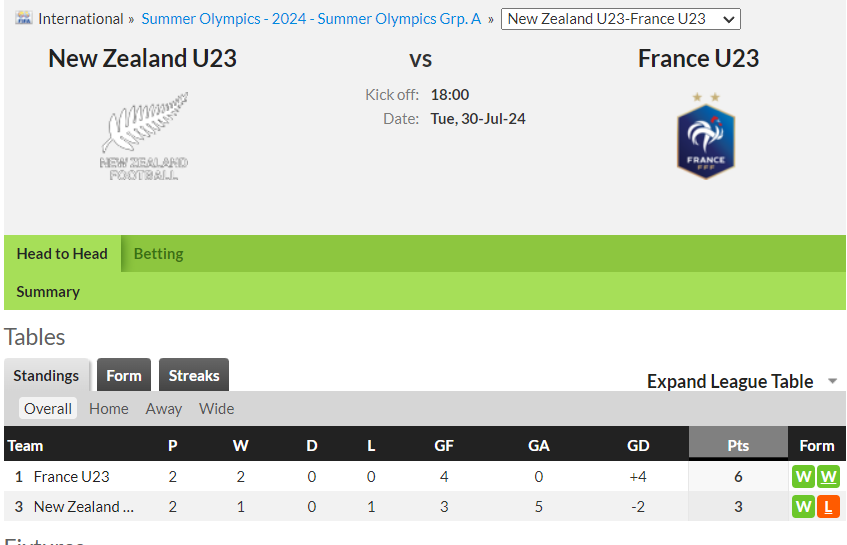Click the New Zealand Football fern logo

click(144, 136)
